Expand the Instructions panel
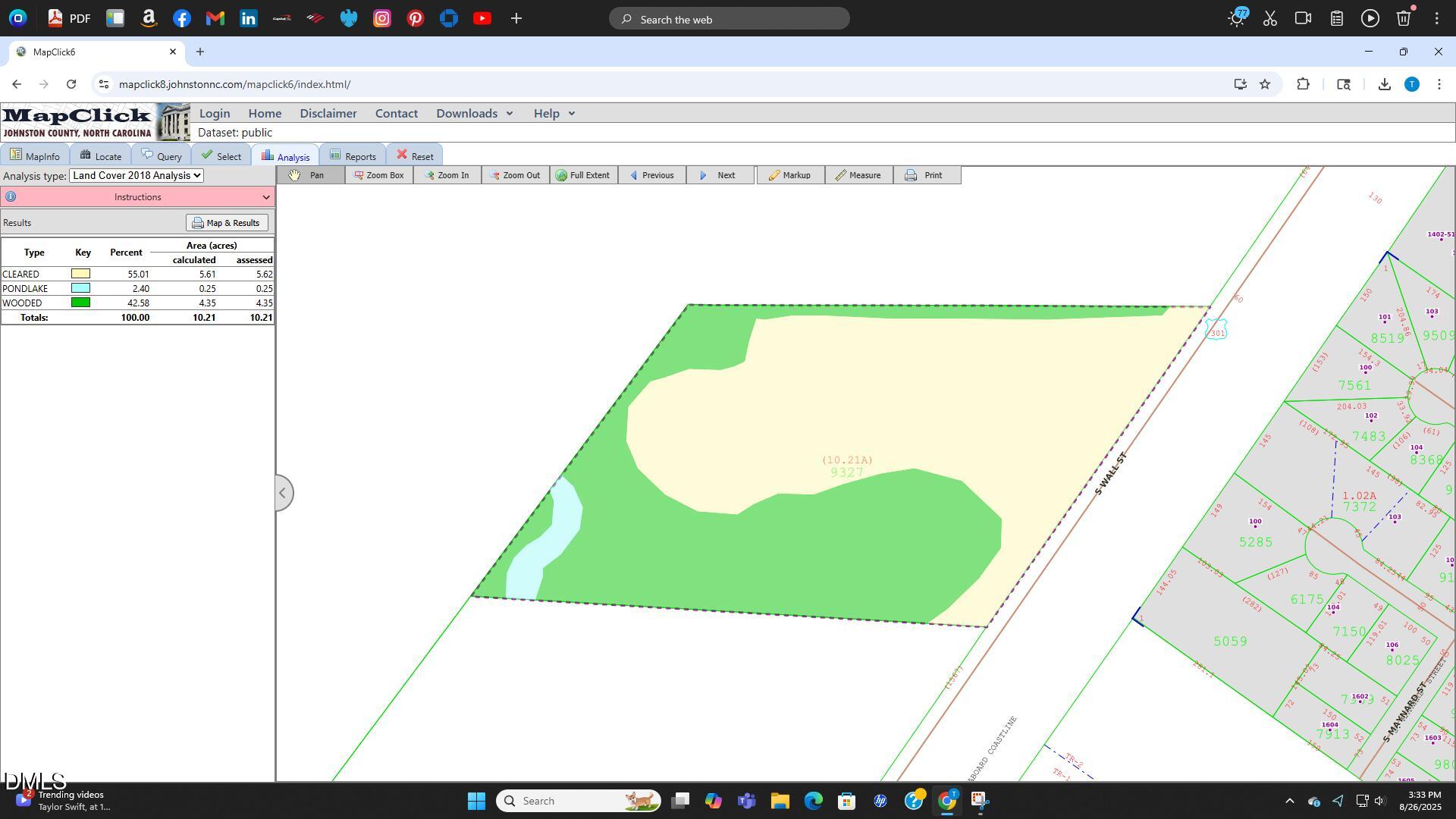1456x819 pixels. tap(266, 197)
